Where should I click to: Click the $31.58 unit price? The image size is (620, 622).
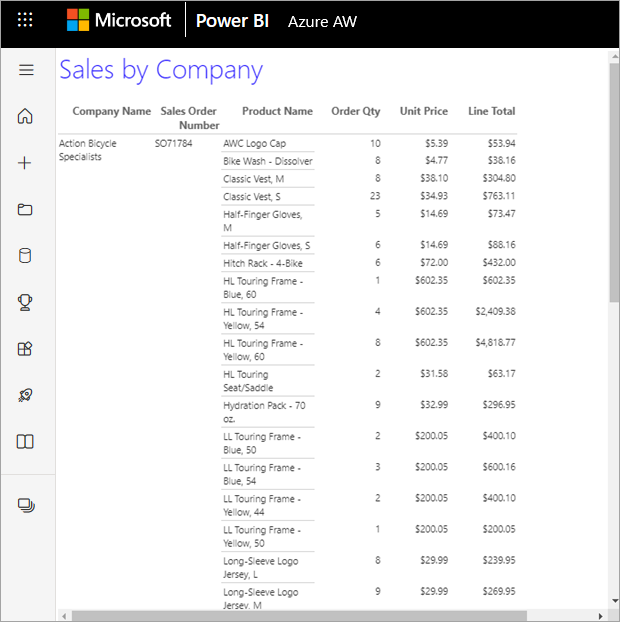point(434,374)
